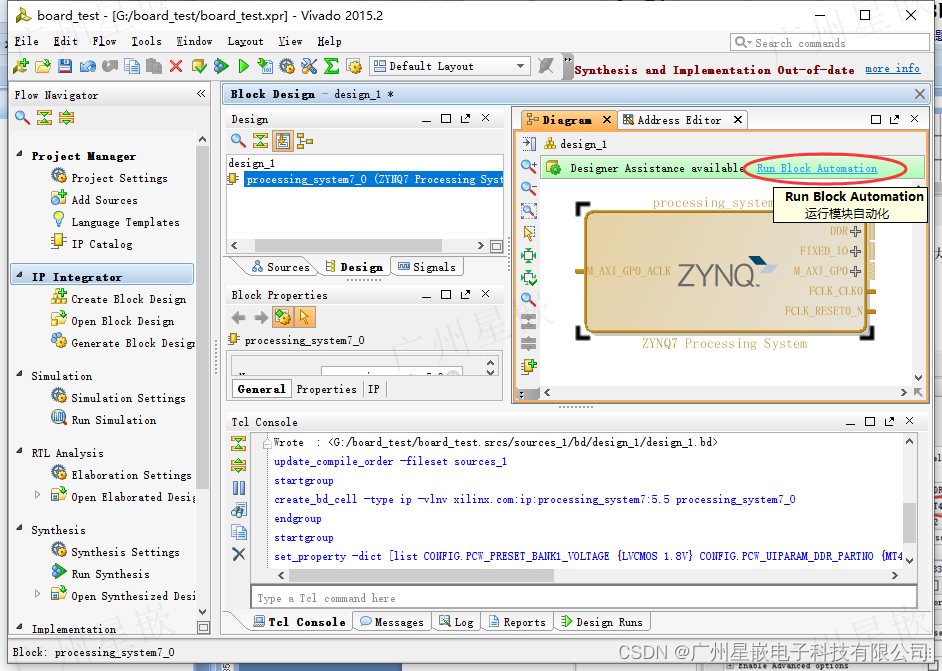
Task: Collapse the RTL Analysis section
Action: (x=19, y=451)
